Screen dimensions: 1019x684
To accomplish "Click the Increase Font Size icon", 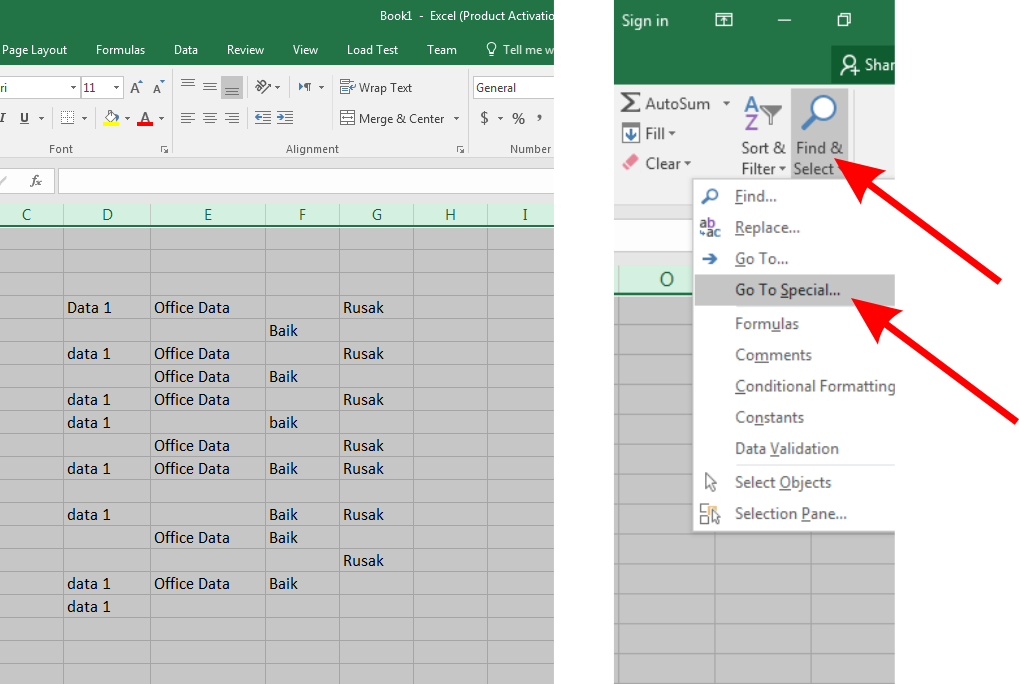I will pos(135,87).
